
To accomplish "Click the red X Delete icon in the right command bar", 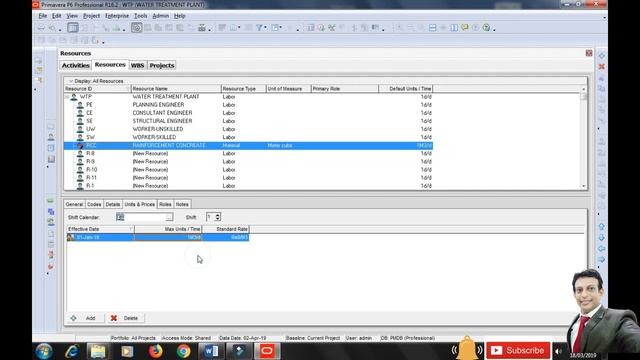I will click(x=602, y=67).
